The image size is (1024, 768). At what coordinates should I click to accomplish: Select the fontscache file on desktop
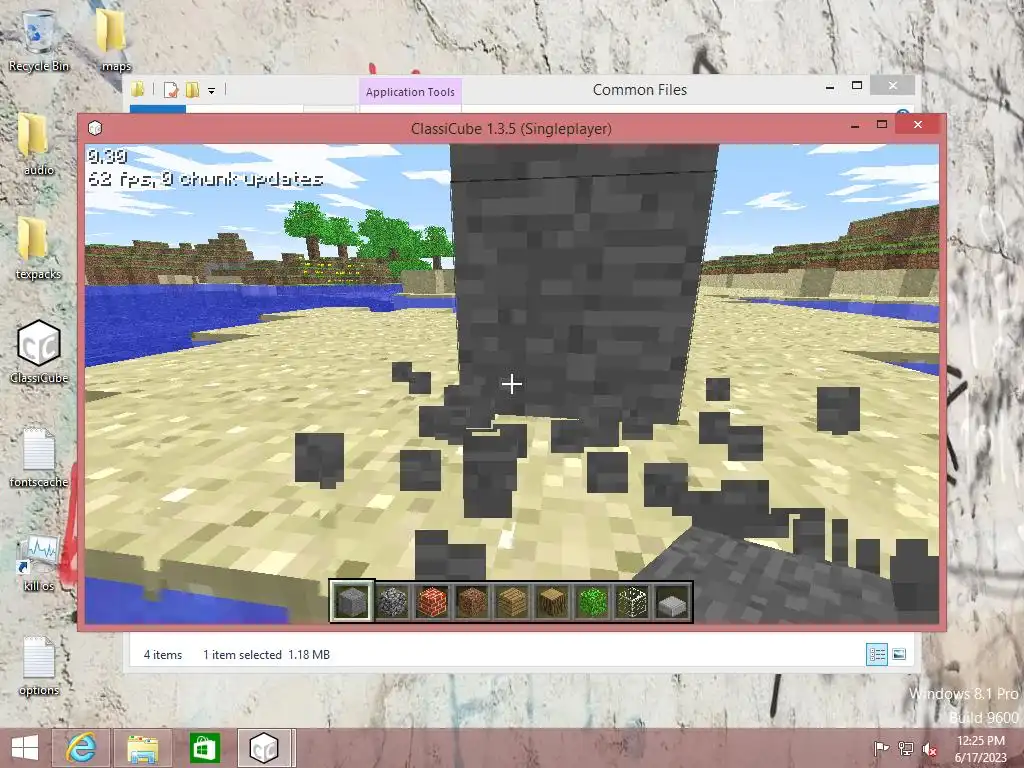click(x=39, y=457)
